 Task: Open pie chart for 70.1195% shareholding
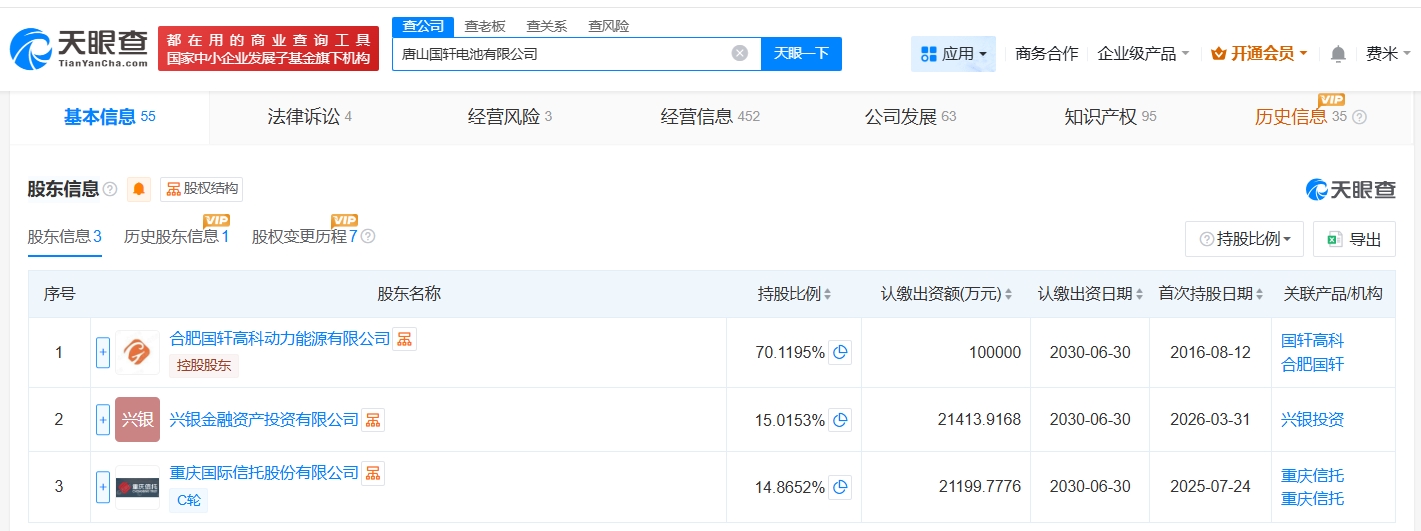pos(840,352)
